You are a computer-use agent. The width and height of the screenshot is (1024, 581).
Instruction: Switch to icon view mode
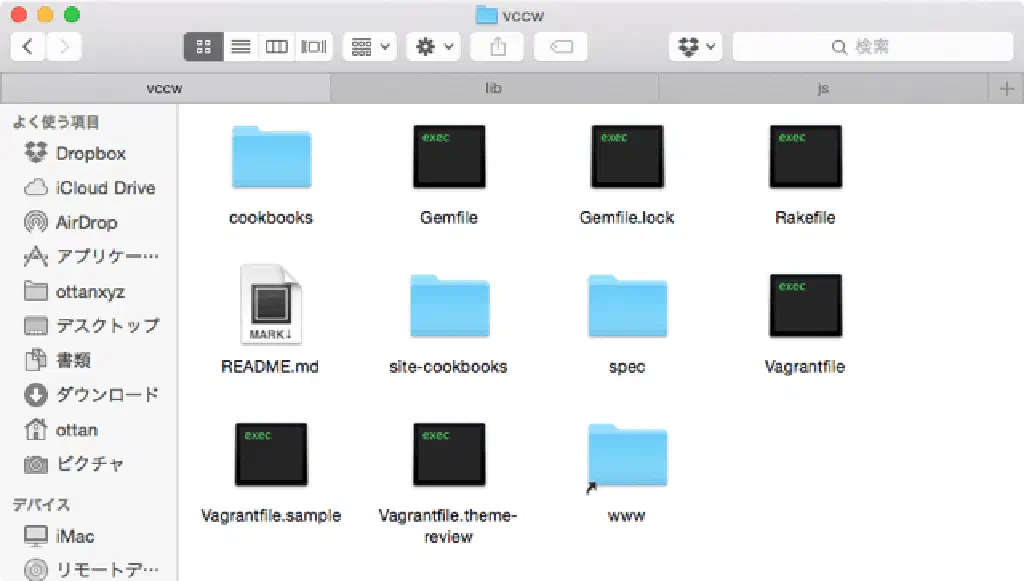coord(203,46)
